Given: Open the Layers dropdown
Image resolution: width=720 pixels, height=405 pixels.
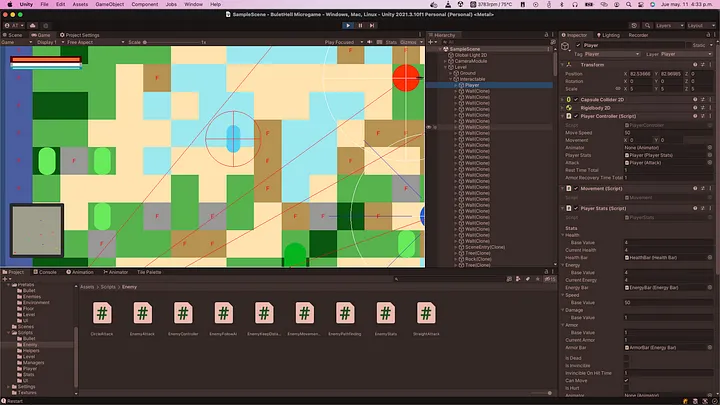Looking at the screenshot, I should pos(669,26).
